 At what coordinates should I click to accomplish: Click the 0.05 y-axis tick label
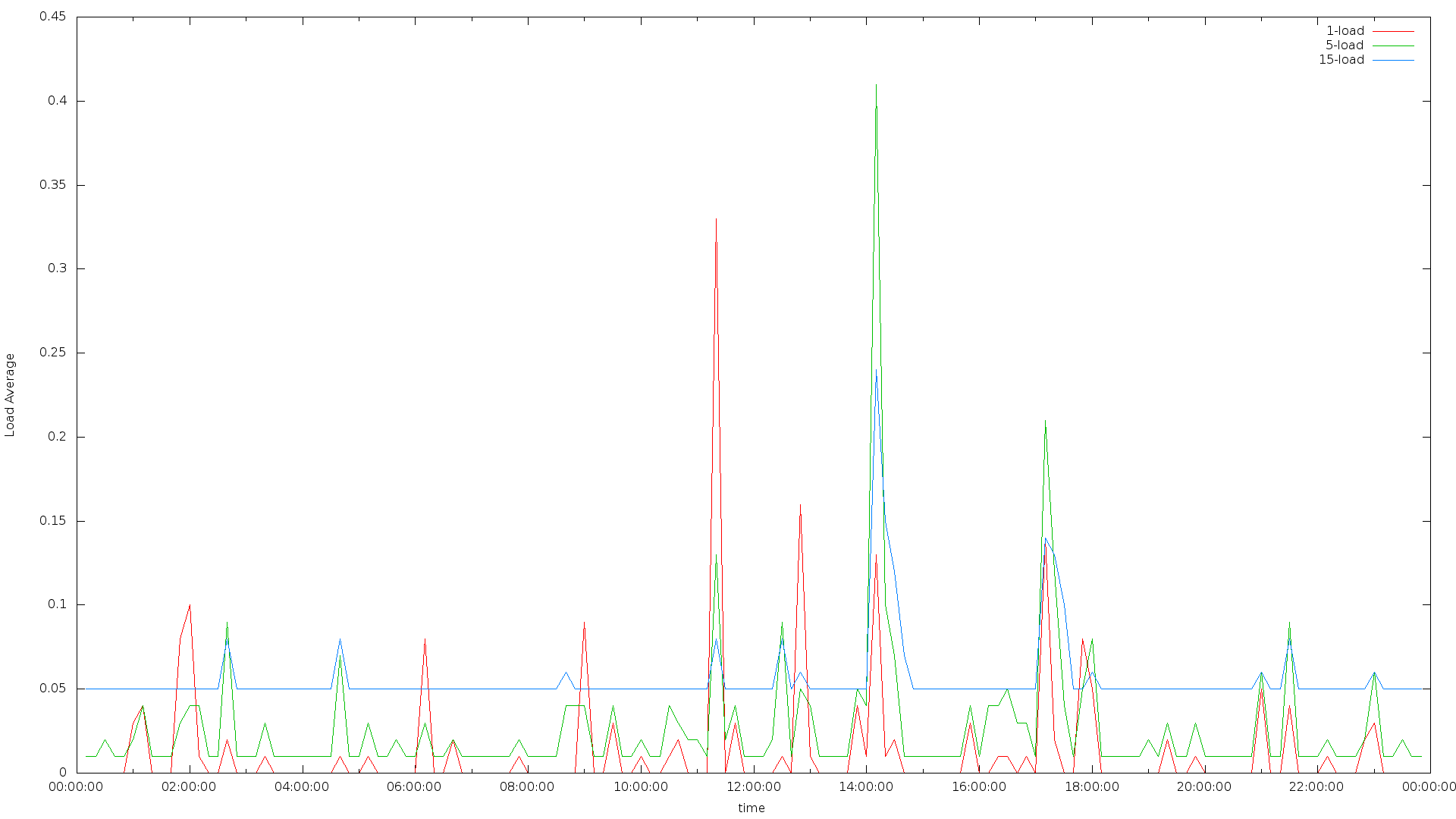[52, 689]
